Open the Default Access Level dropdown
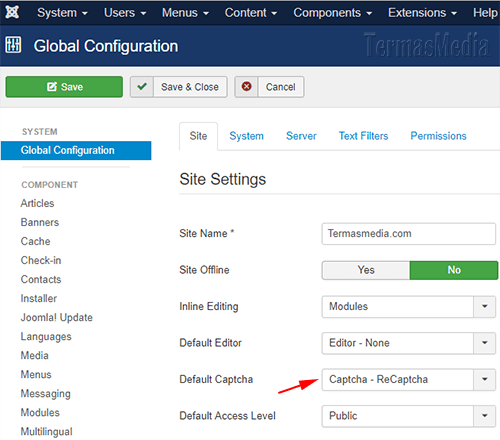This screenshot has height=440, width=500. coord(409,416)
